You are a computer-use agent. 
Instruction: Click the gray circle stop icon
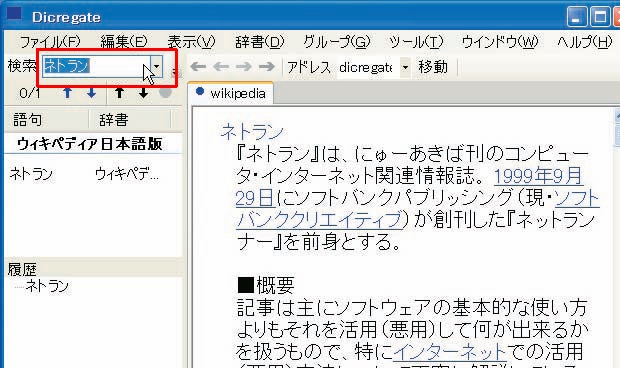[x=165, y=92]
